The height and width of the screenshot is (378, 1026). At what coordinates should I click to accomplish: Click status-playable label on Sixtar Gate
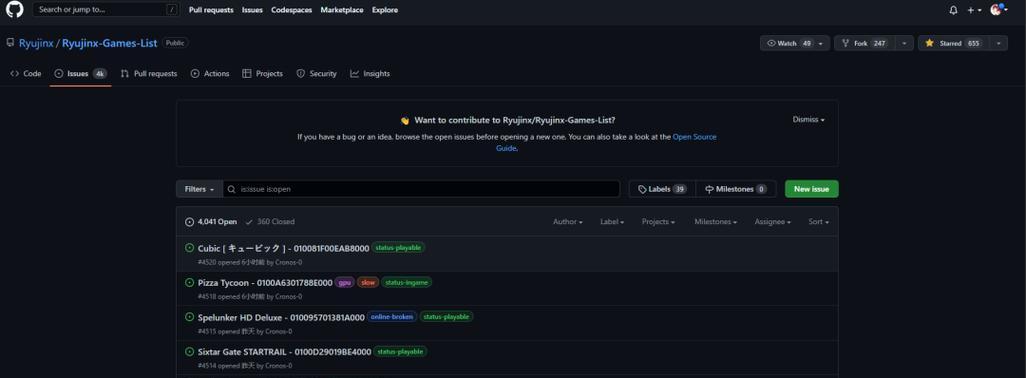[400, 351]
